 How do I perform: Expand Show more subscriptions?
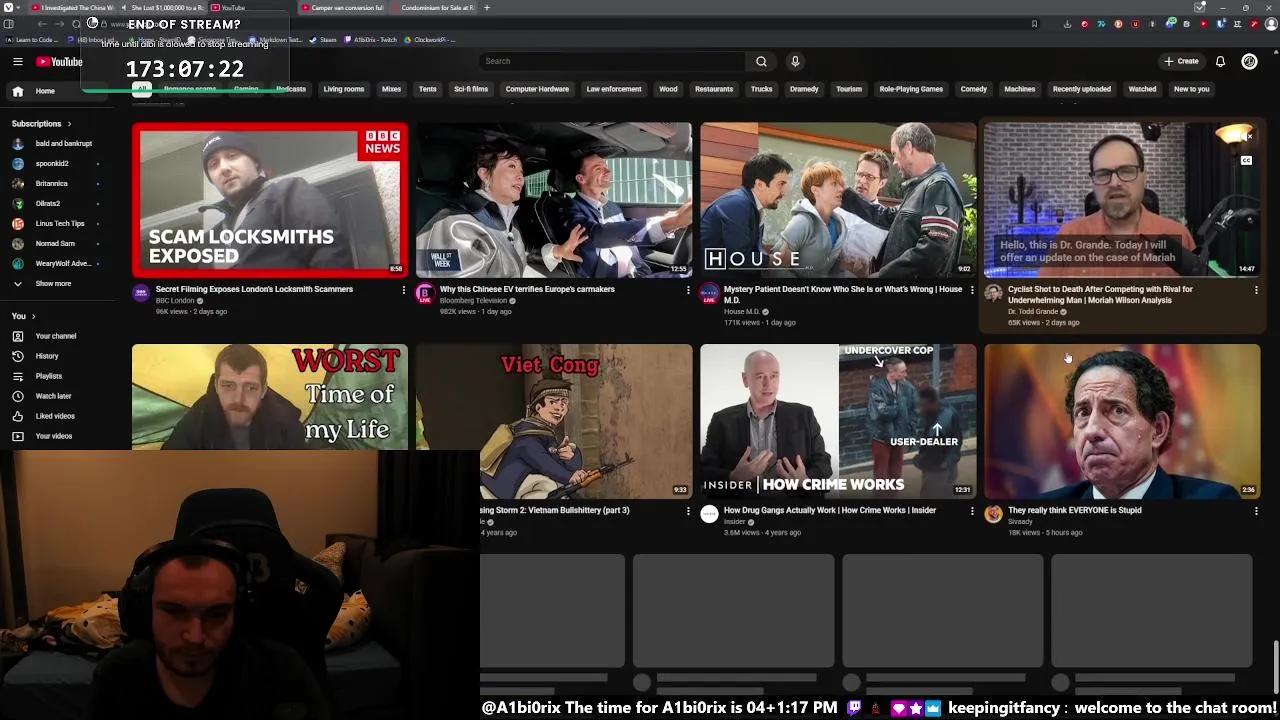click(x=53, y=283)
